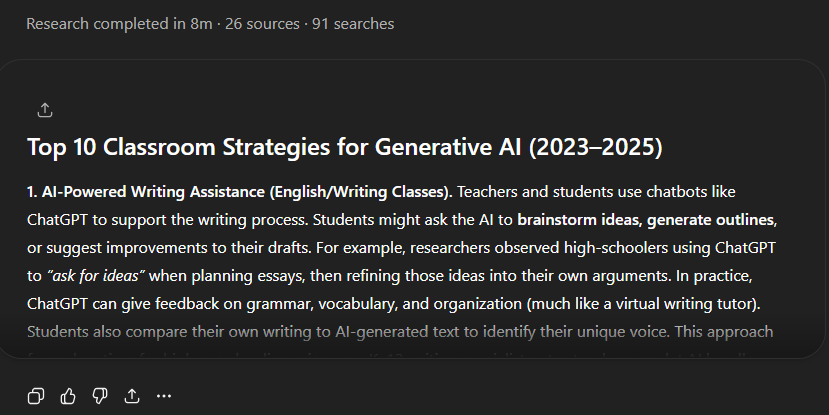829x415 pixels.
Task: Click the thumbs up icon
Action: [x=68, y=396]
